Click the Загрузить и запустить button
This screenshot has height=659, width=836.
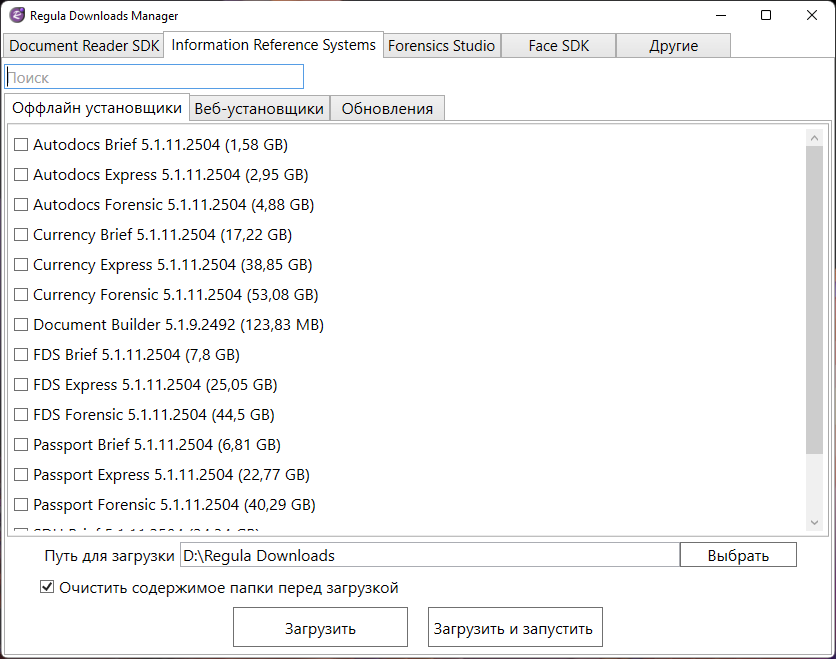(515, 627)
